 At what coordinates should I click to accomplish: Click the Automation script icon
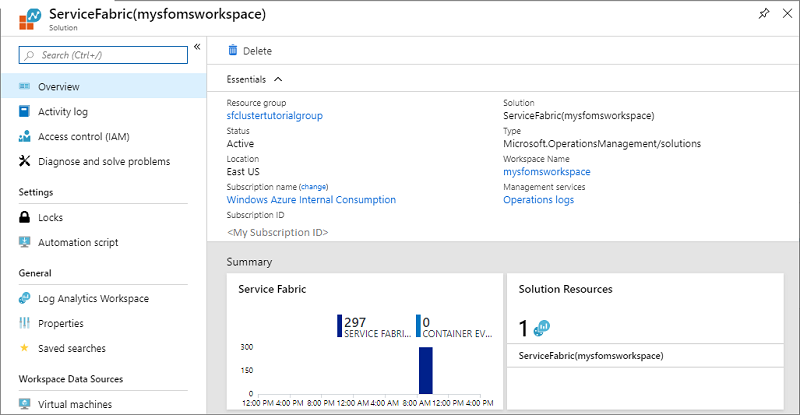(x=25, y=242)
